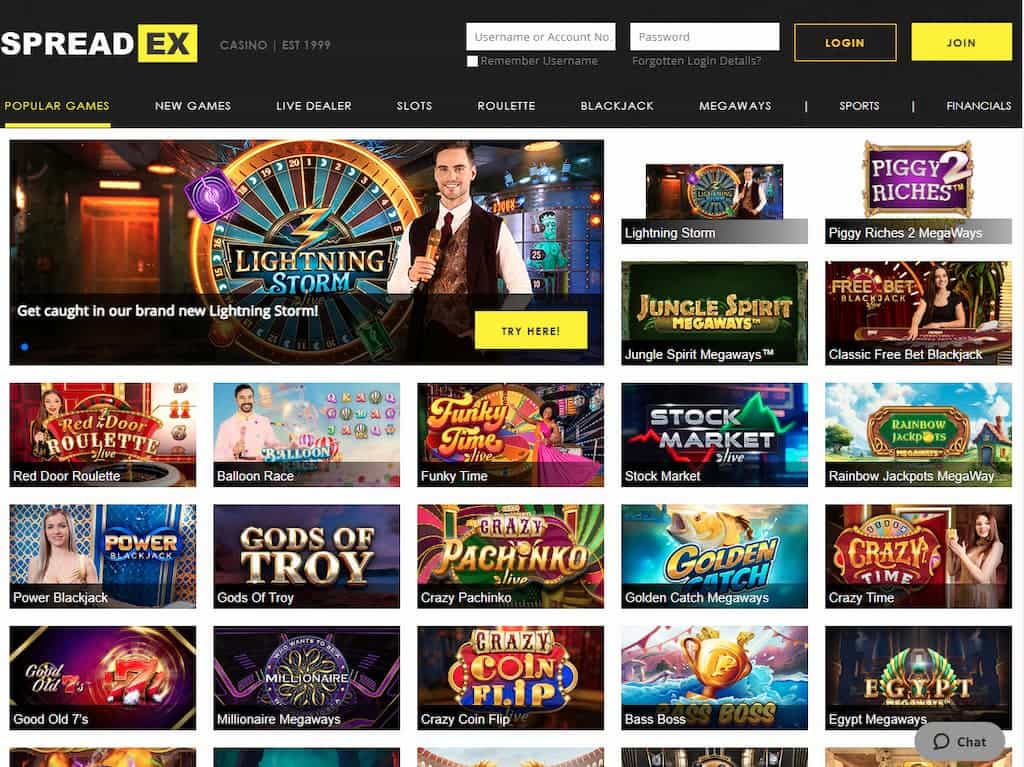Click the LOGIN button
1024x767 pixels.
[845, 42]
